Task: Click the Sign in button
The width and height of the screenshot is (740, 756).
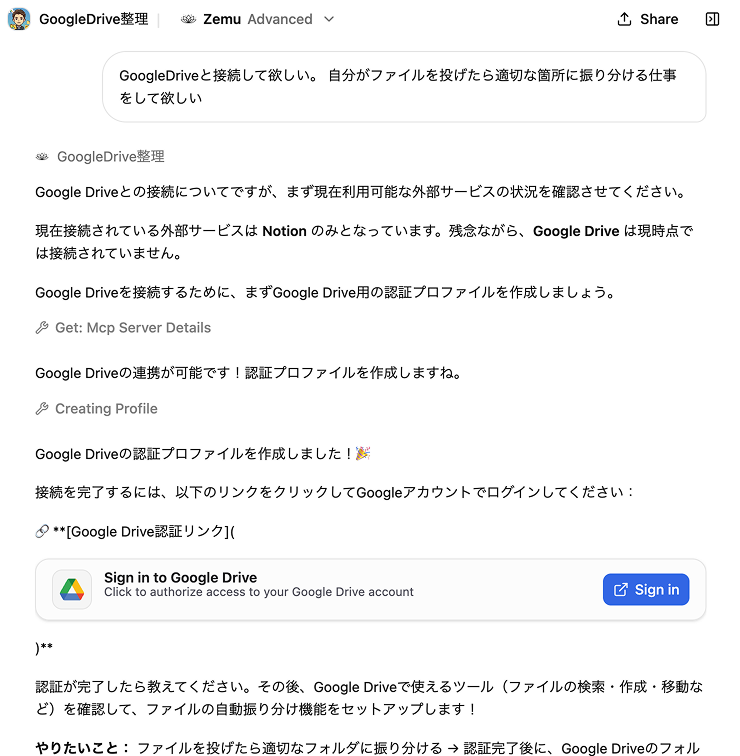Action: tap(646, 589)
